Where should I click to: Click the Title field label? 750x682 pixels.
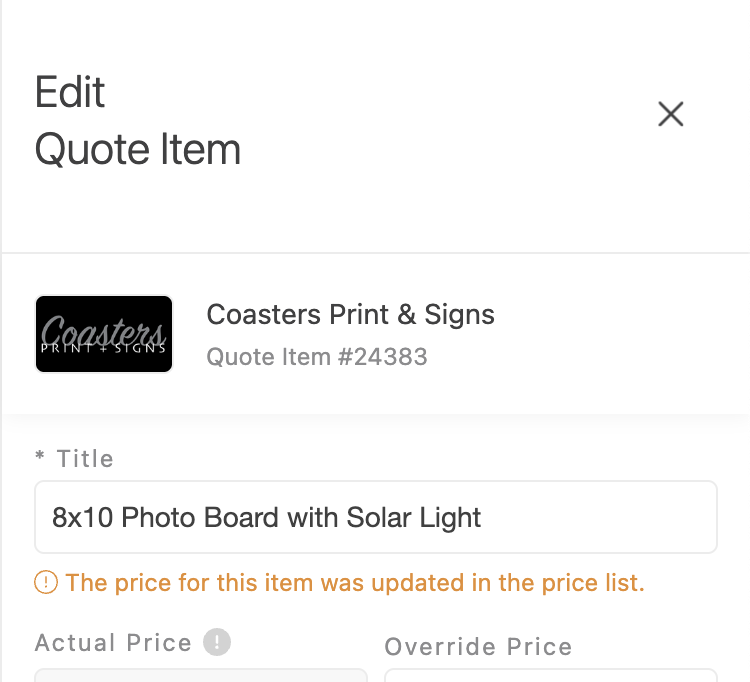[x=85, y=459]
